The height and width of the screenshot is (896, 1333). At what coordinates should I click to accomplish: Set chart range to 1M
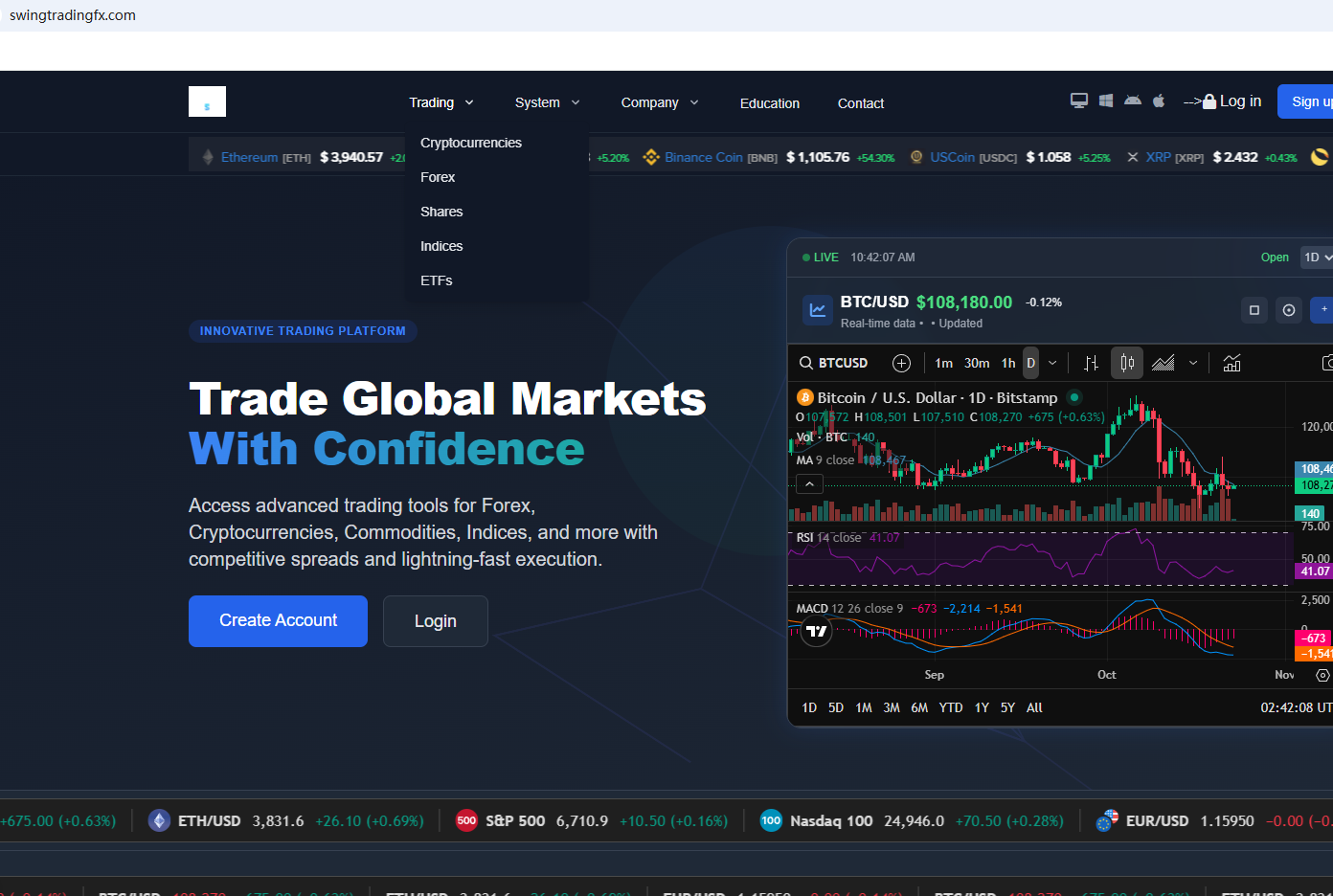(x=864, y=707)
